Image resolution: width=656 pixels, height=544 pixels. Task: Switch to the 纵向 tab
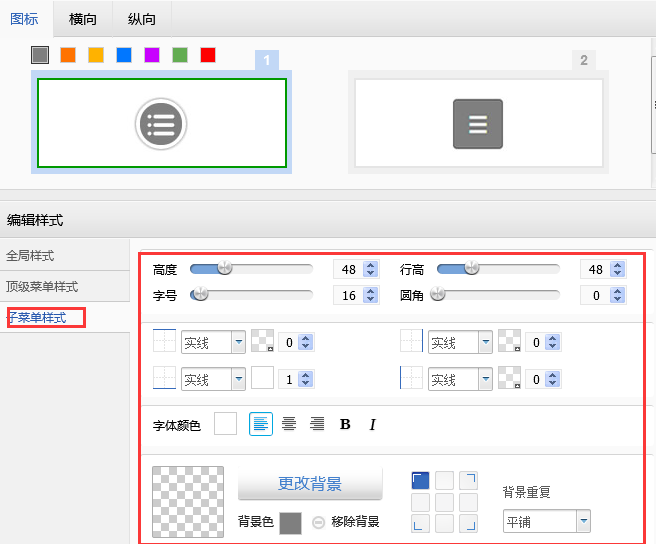[x=141, y=19]
